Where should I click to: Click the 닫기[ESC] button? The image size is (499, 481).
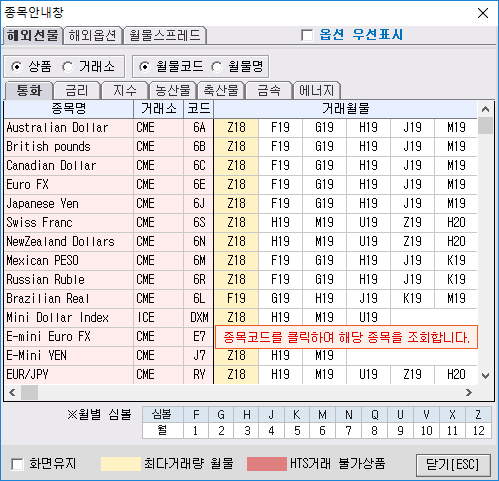[x=453, y=464]
